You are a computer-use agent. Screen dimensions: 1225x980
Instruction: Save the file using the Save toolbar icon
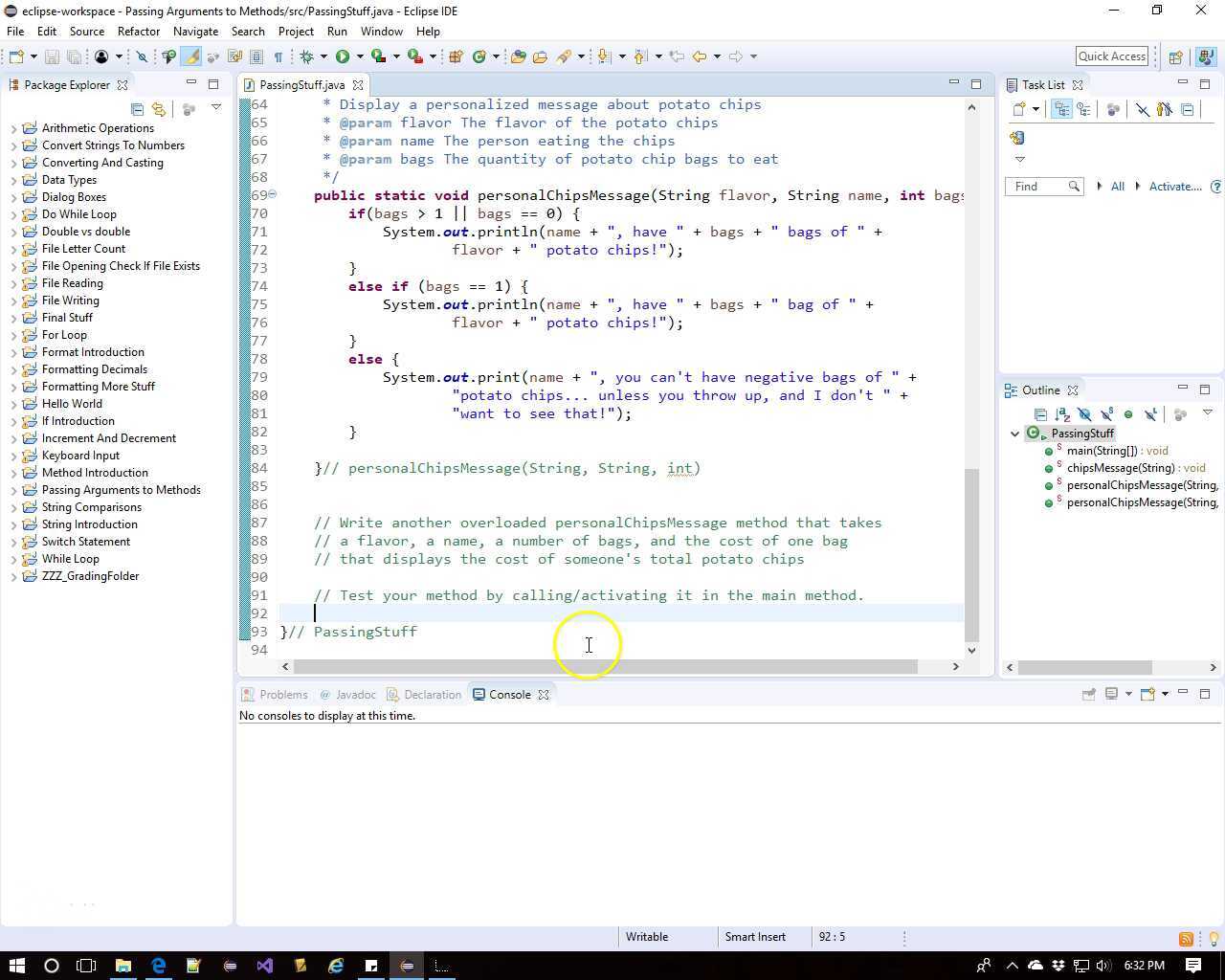51,56
